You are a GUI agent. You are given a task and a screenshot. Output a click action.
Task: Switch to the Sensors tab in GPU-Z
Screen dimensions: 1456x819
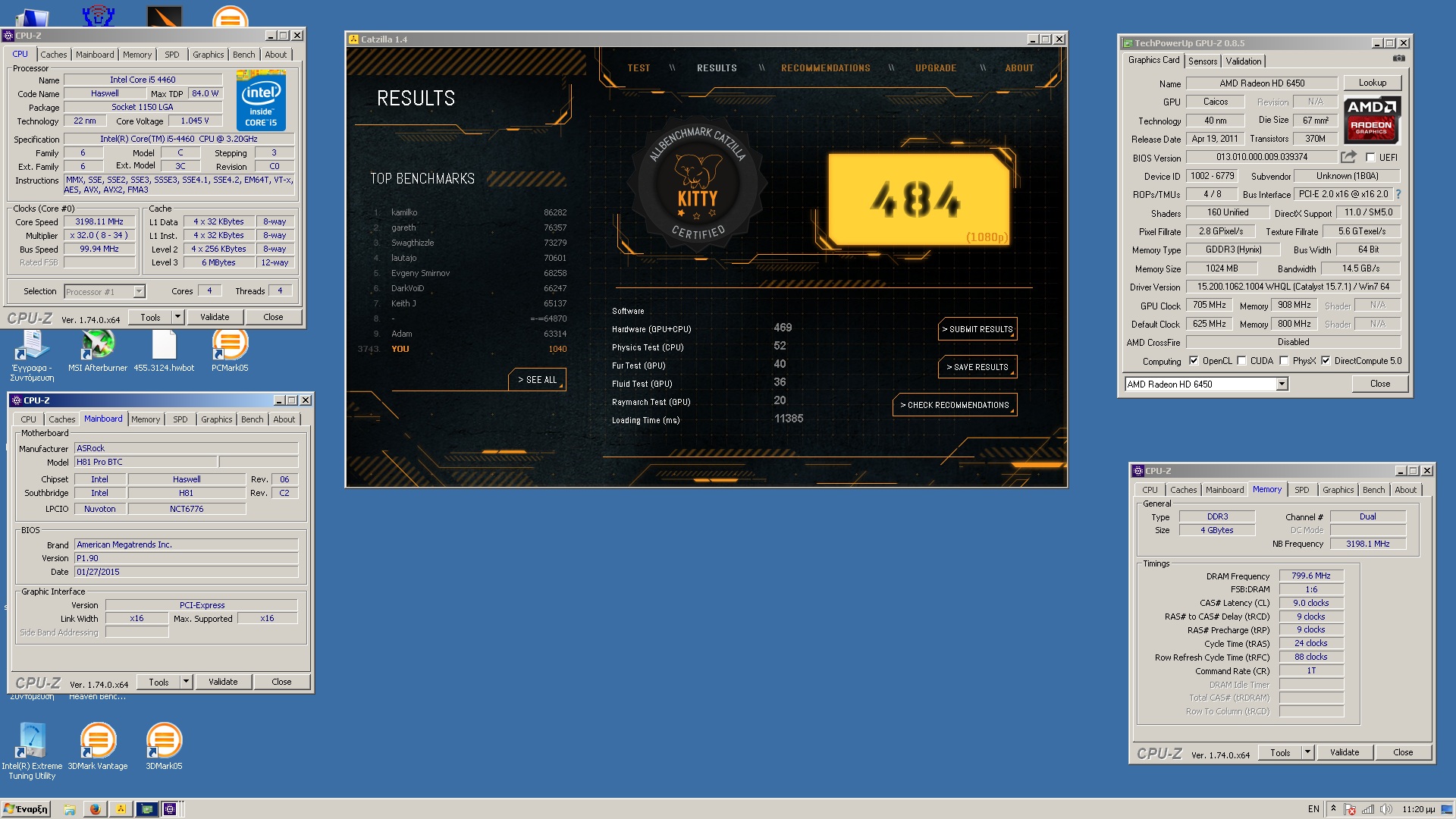(1203, 61)
